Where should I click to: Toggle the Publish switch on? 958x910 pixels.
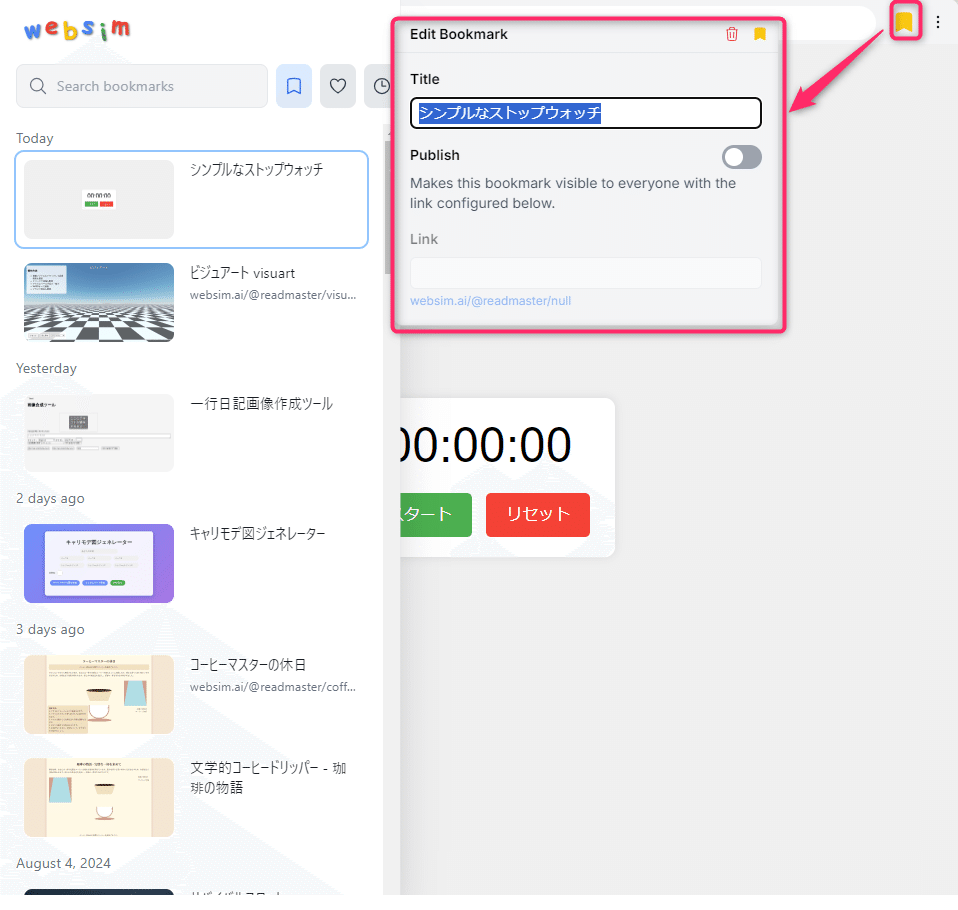click(742, 157)
